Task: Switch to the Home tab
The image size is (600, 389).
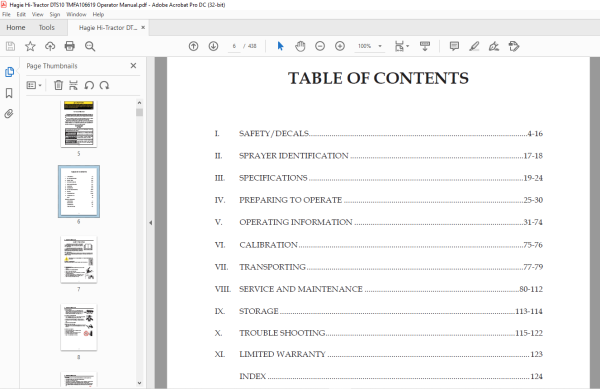Action: coord(16,28)
